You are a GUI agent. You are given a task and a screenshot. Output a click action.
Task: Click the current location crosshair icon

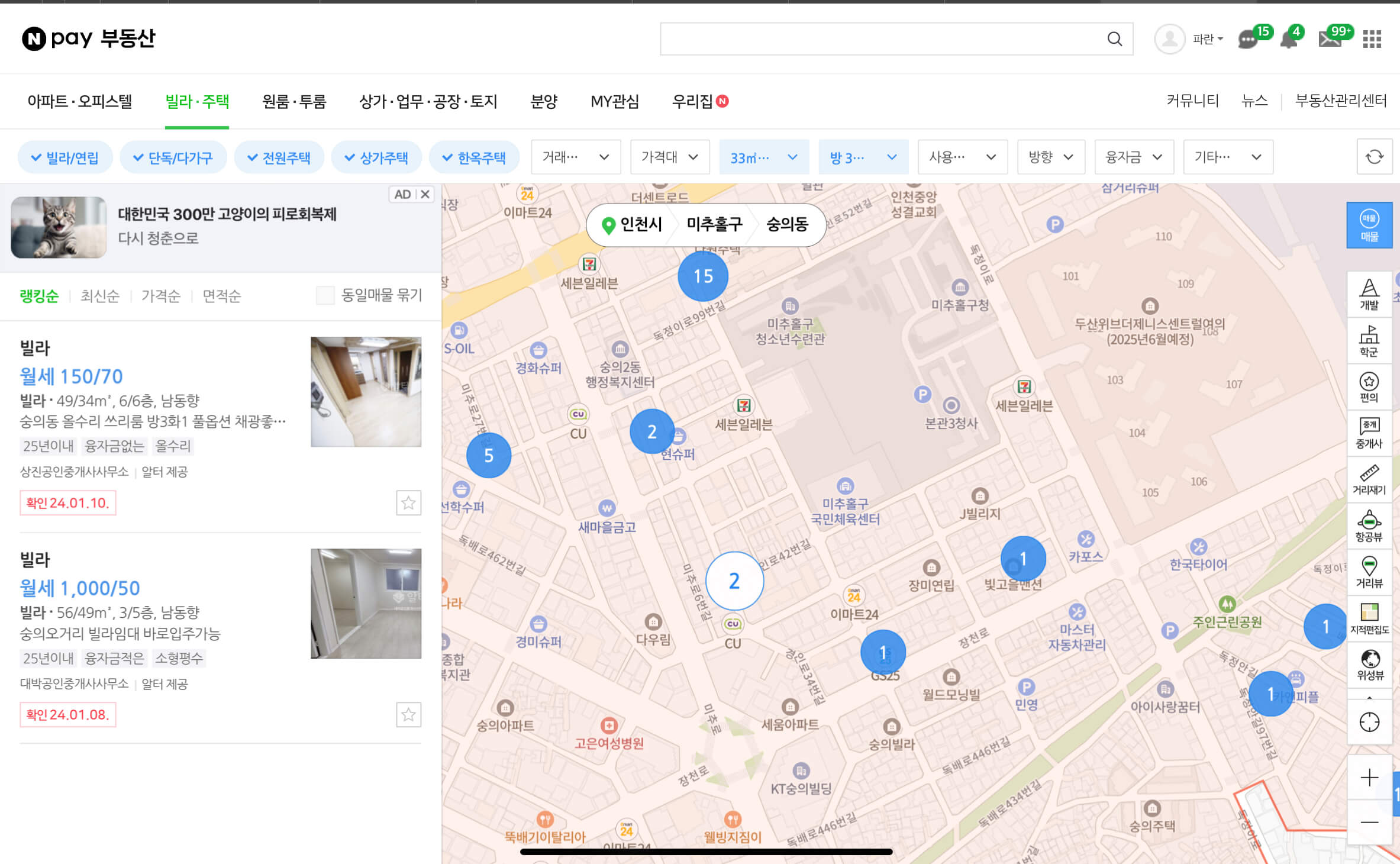point(1369,722)
